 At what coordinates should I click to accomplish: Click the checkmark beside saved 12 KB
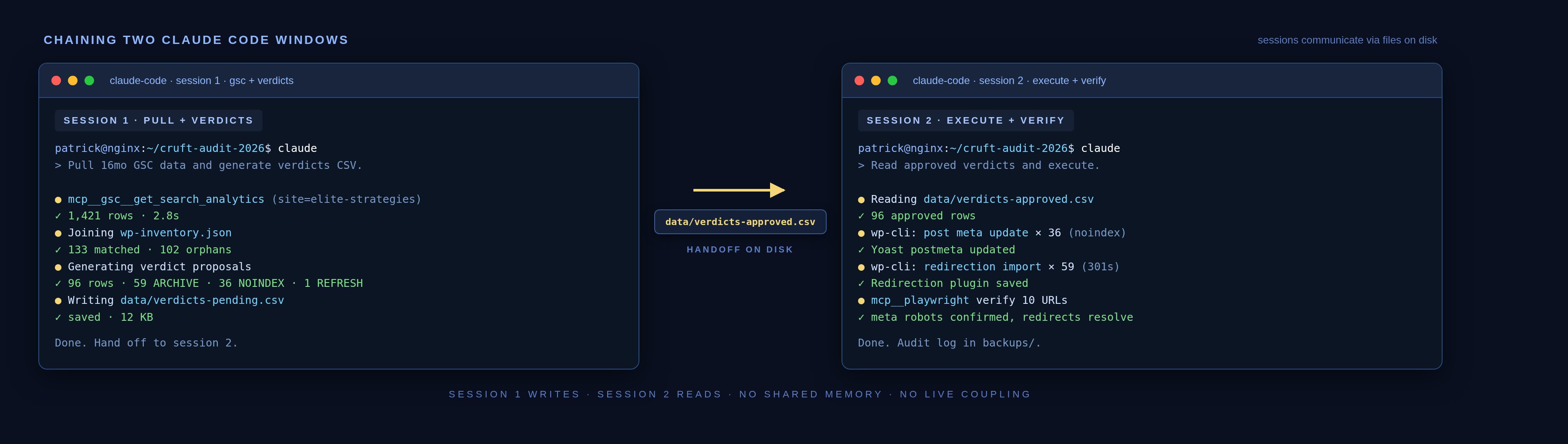58,317
